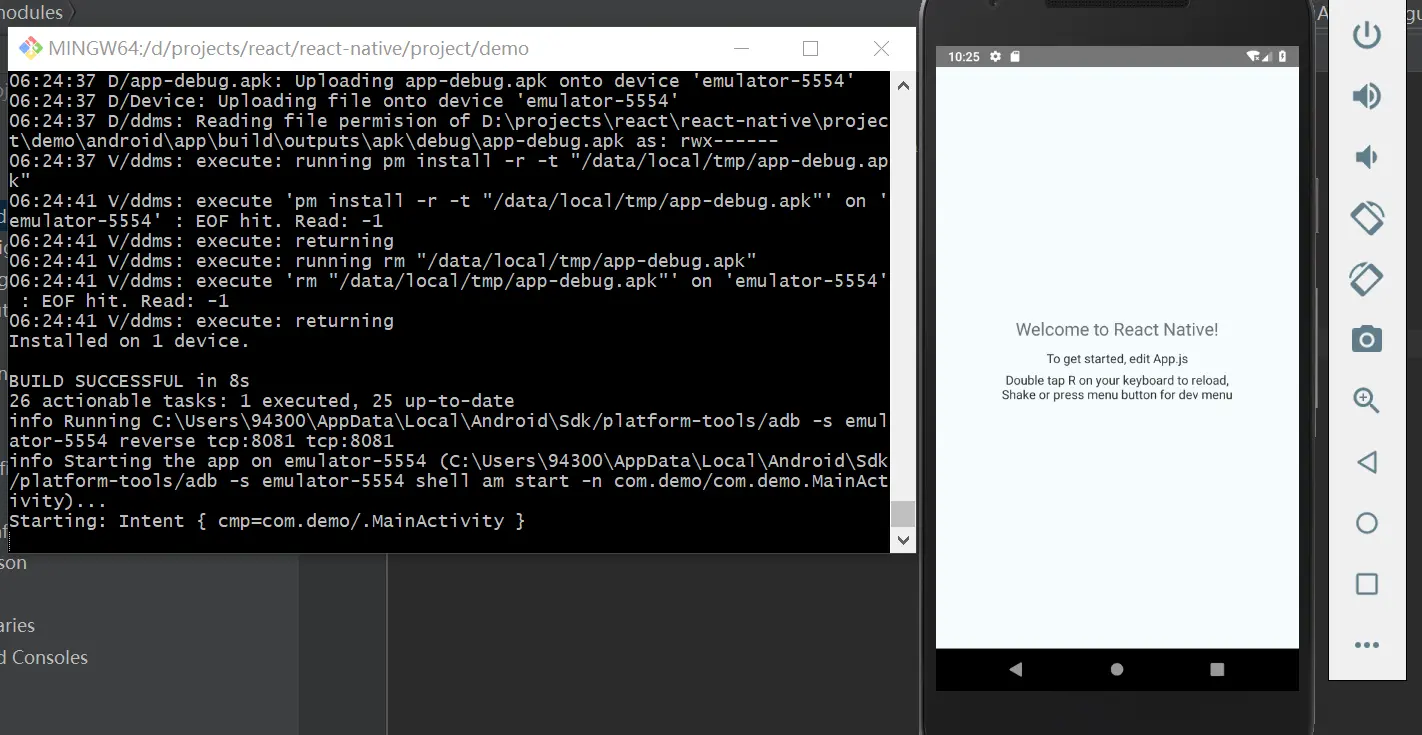Click the emulator power button icon
This screenshot has width=1422, height=735.
1366,35
